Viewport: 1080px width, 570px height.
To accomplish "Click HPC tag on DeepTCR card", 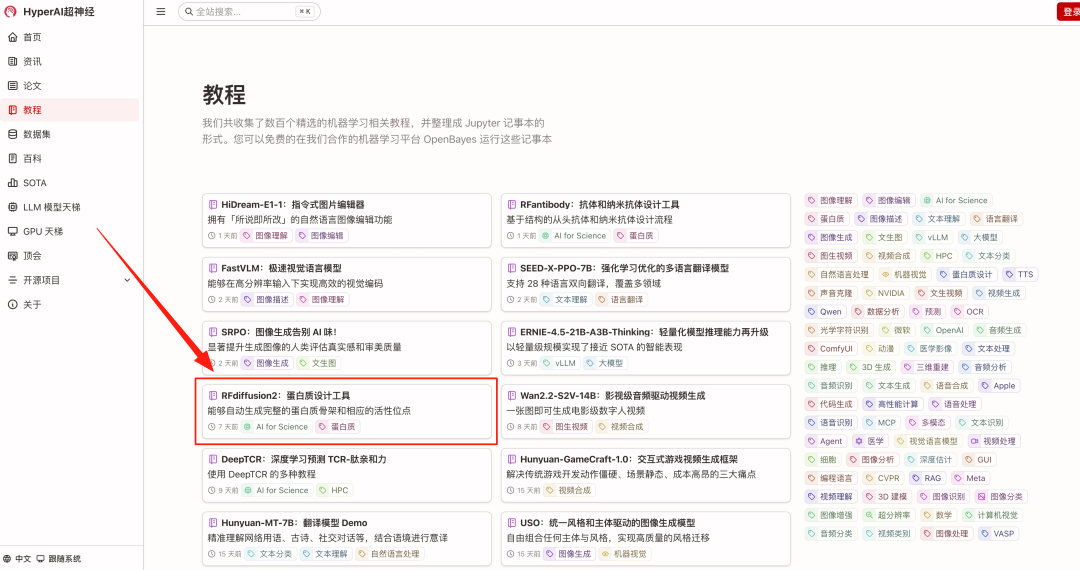I will 334,490.
